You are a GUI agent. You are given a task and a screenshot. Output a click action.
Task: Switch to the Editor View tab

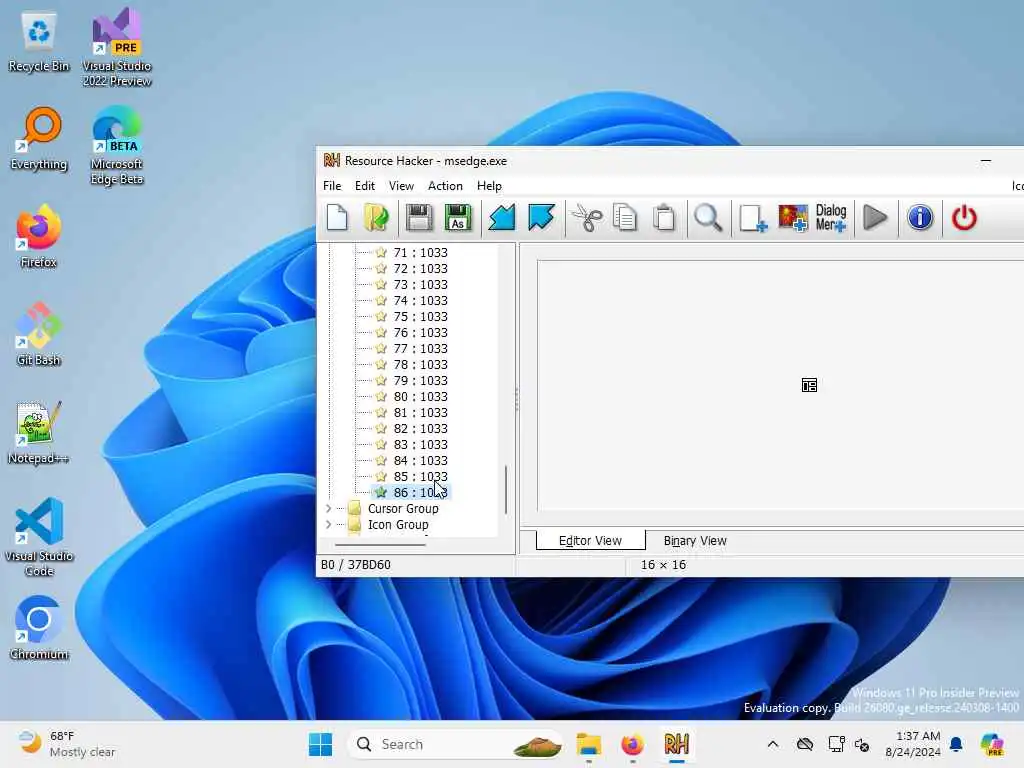click(590, 540)
